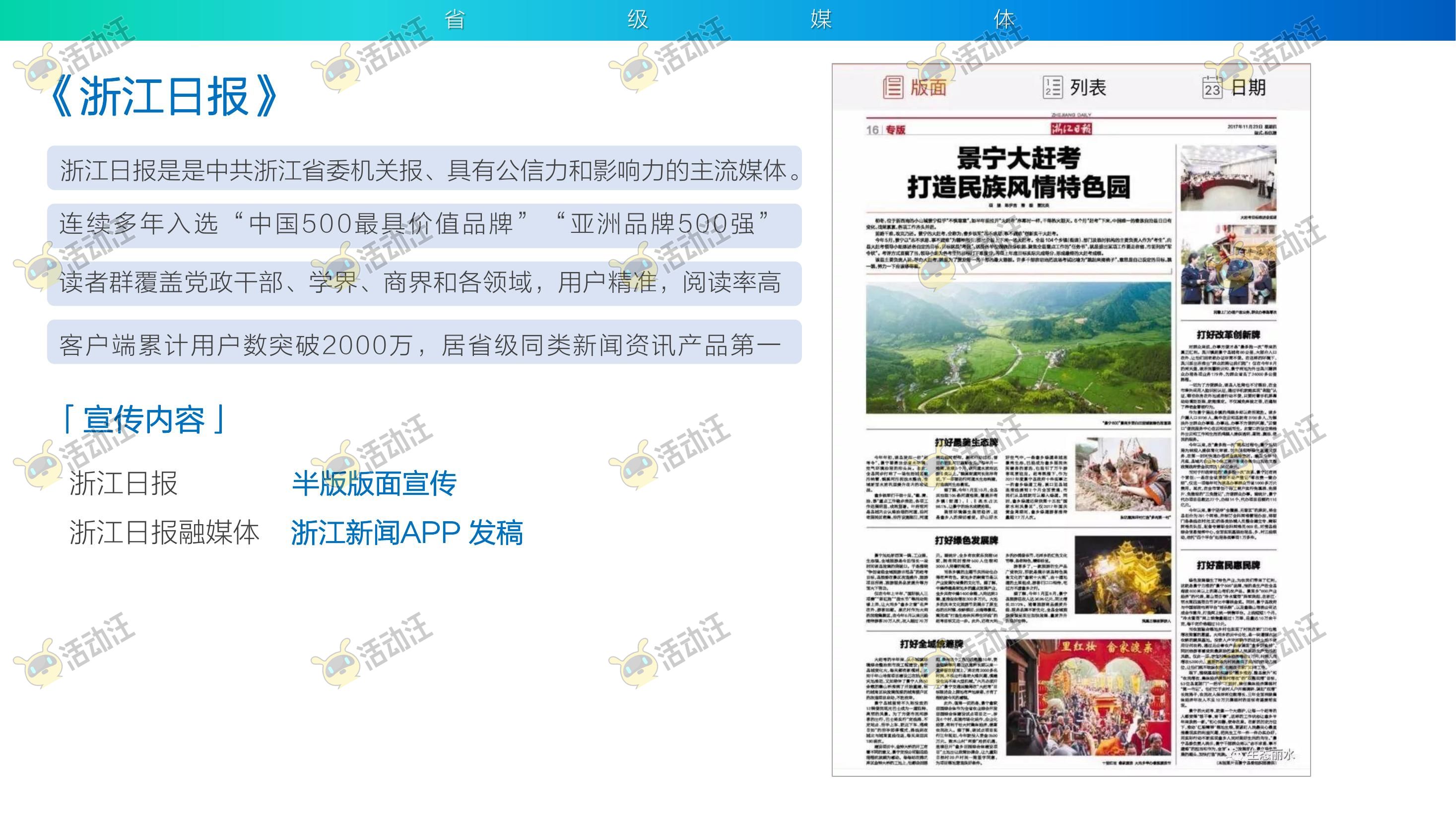Open photo of women in ethnic dress
Image resolution: width=1456 pixels, height=819 pixels.
click(x=1123, y=474)
